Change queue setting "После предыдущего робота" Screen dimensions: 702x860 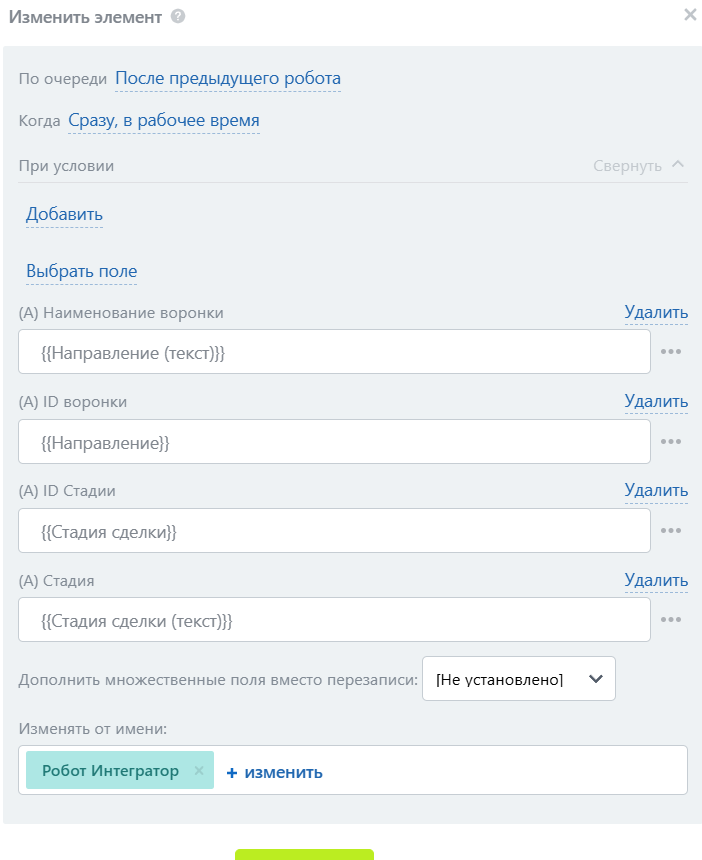pyautogui.click(x=227, y=78)
